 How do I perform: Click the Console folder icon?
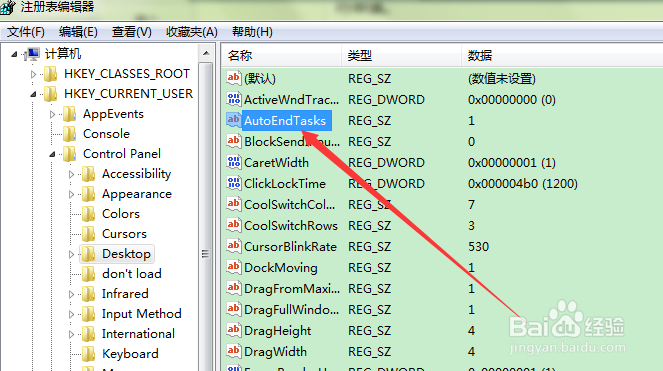click(x=69, y=134)
